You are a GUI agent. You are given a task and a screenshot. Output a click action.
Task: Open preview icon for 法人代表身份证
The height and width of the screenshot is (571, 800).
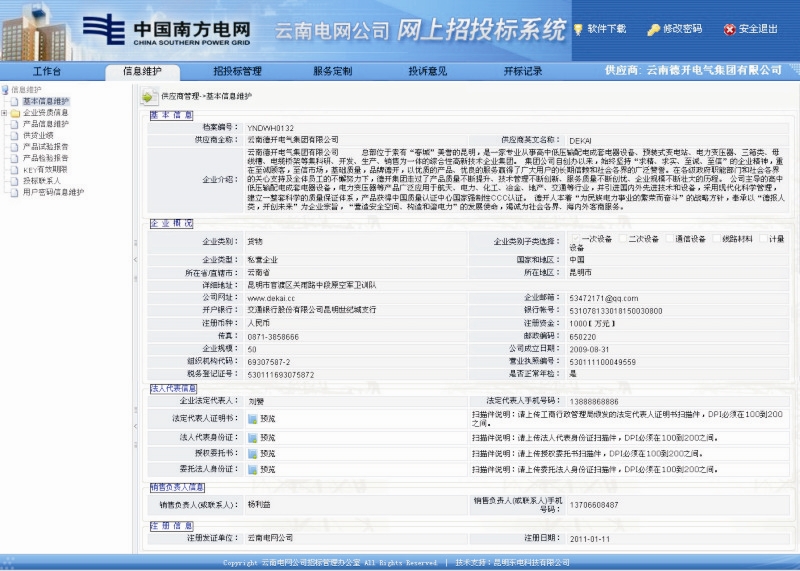pos(252,437)
